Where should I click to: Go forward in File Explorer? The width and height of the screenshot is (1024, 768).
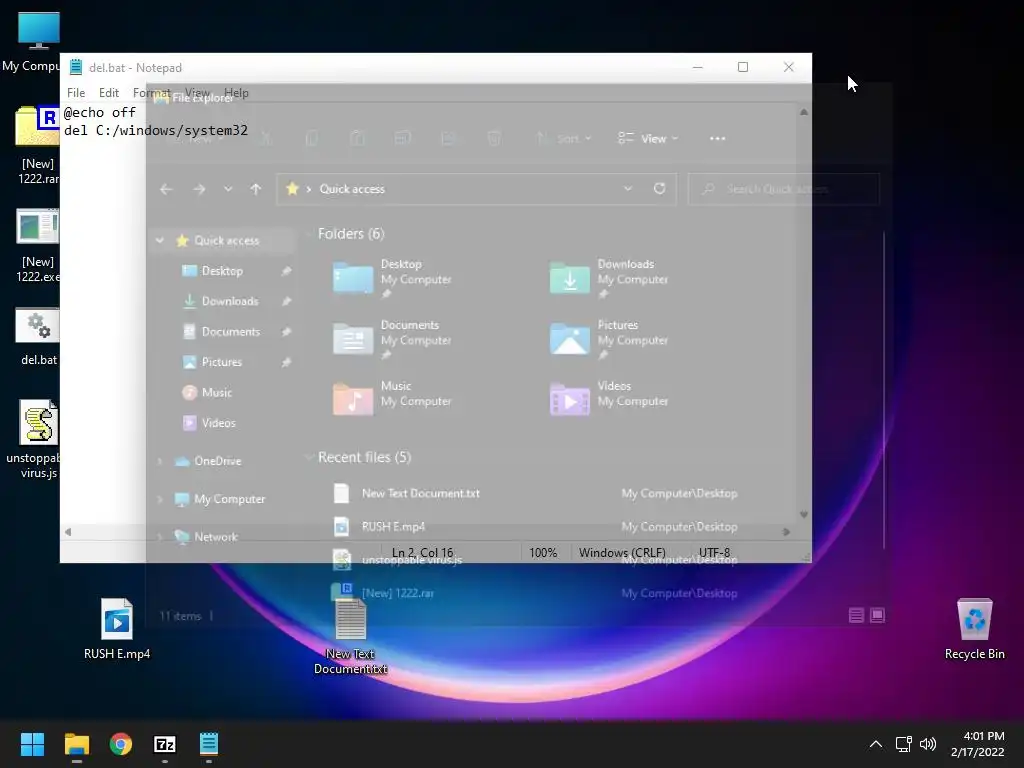[x=199, y=189]
